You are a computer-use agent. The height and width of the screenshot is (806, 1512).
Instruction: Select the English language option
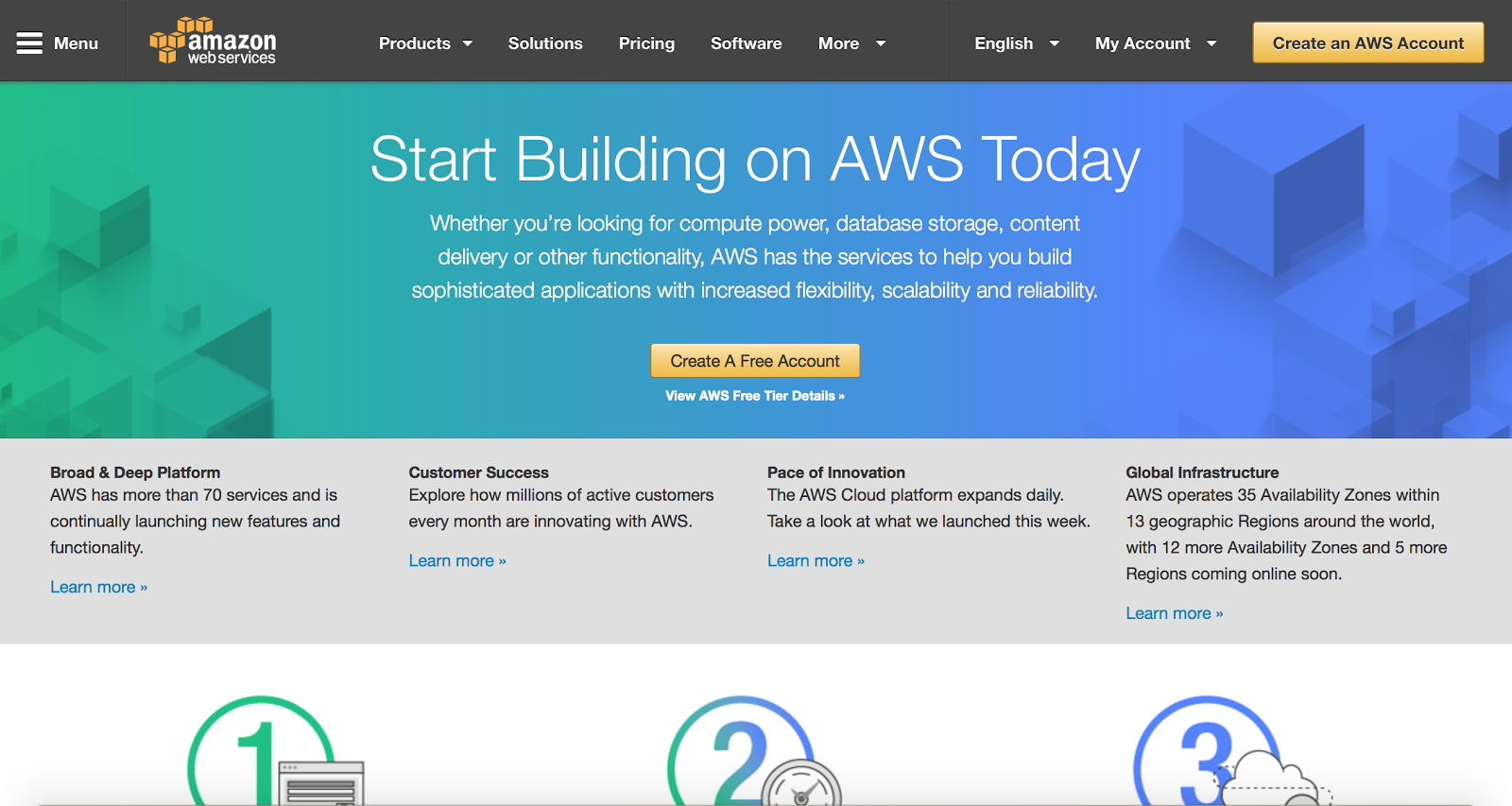1004,43
